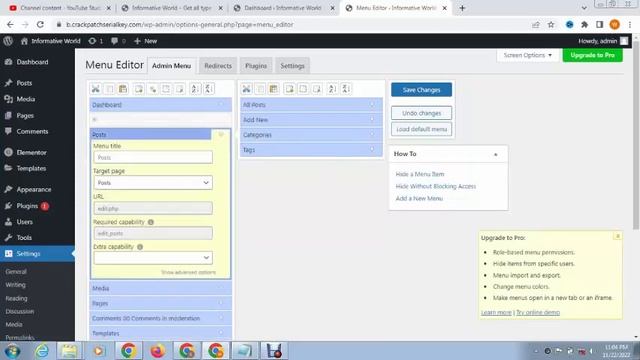The width and height of the screenshot is (640, 360).
Task: Sort top-level menus descending
Action: [209, 89]
